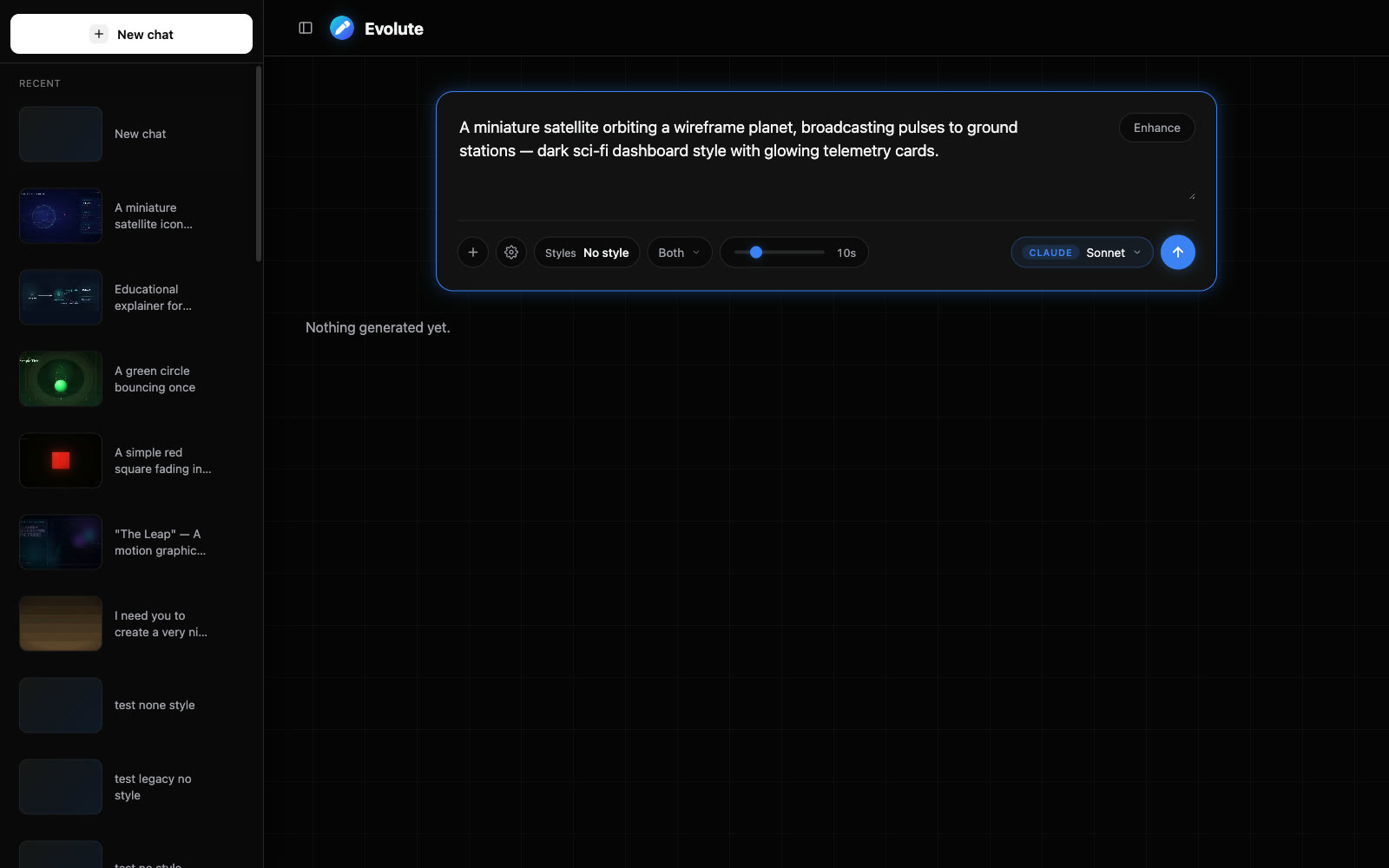Open the Claude Sonnet model dropdown
The image size is (1389, 868).
coord(1082,253)
